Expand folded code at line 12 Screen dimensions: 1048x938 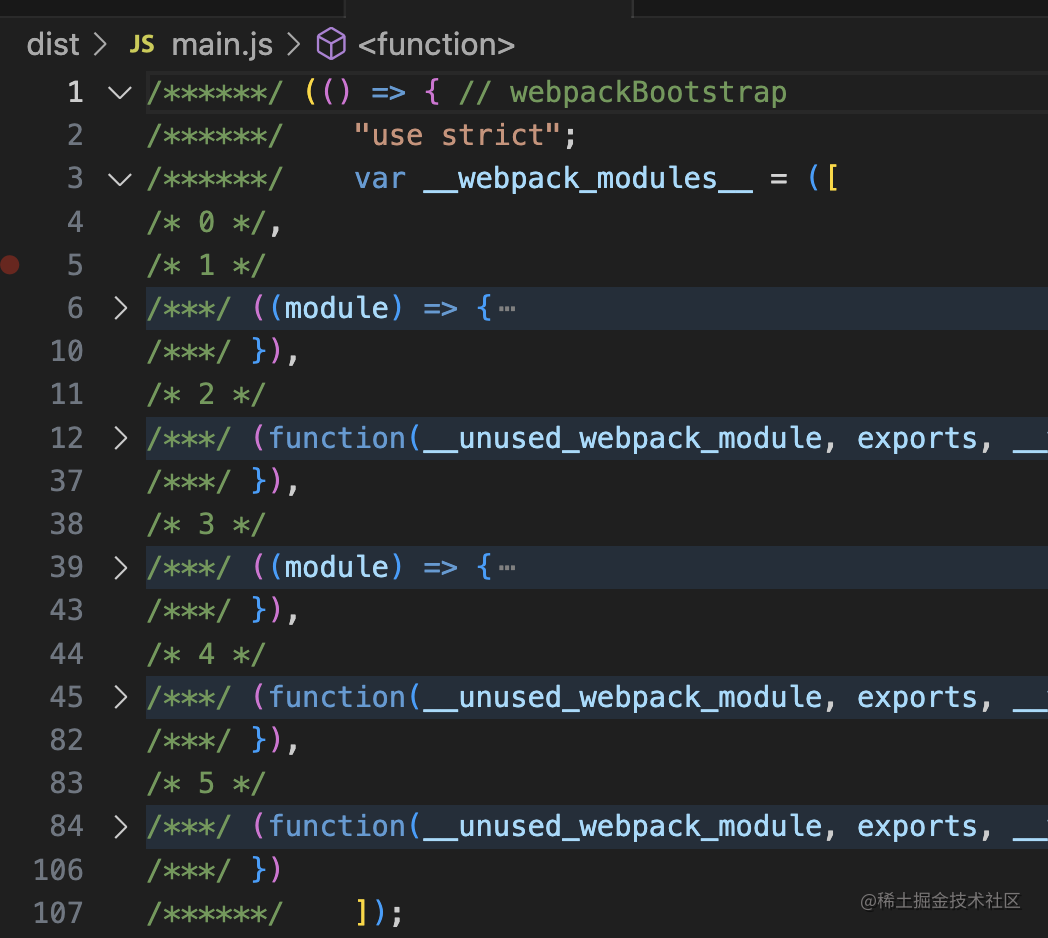pyautogui.click(x=120, y=438)
